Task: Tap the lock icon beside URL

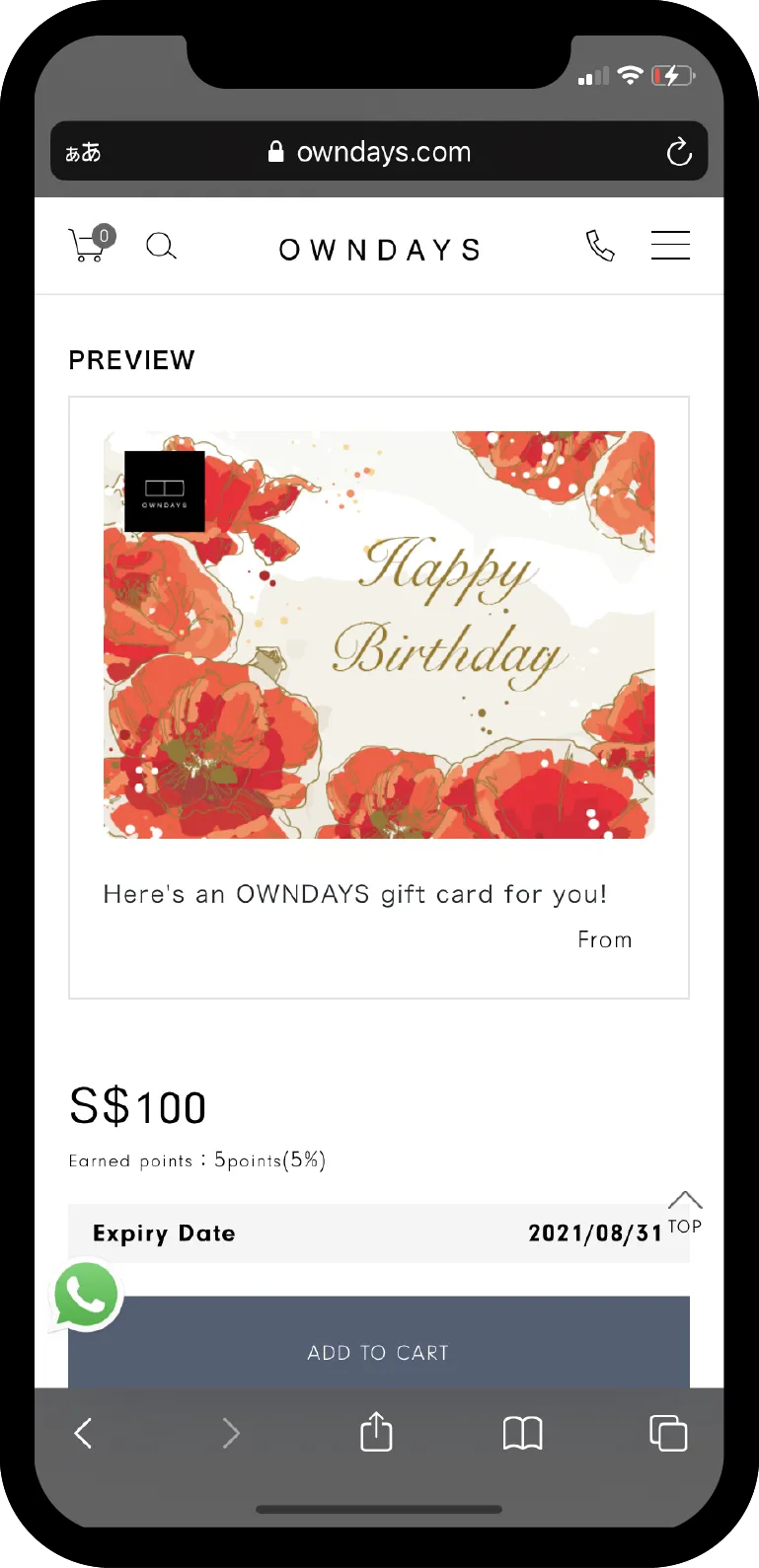Action: [x=276, y=151]
